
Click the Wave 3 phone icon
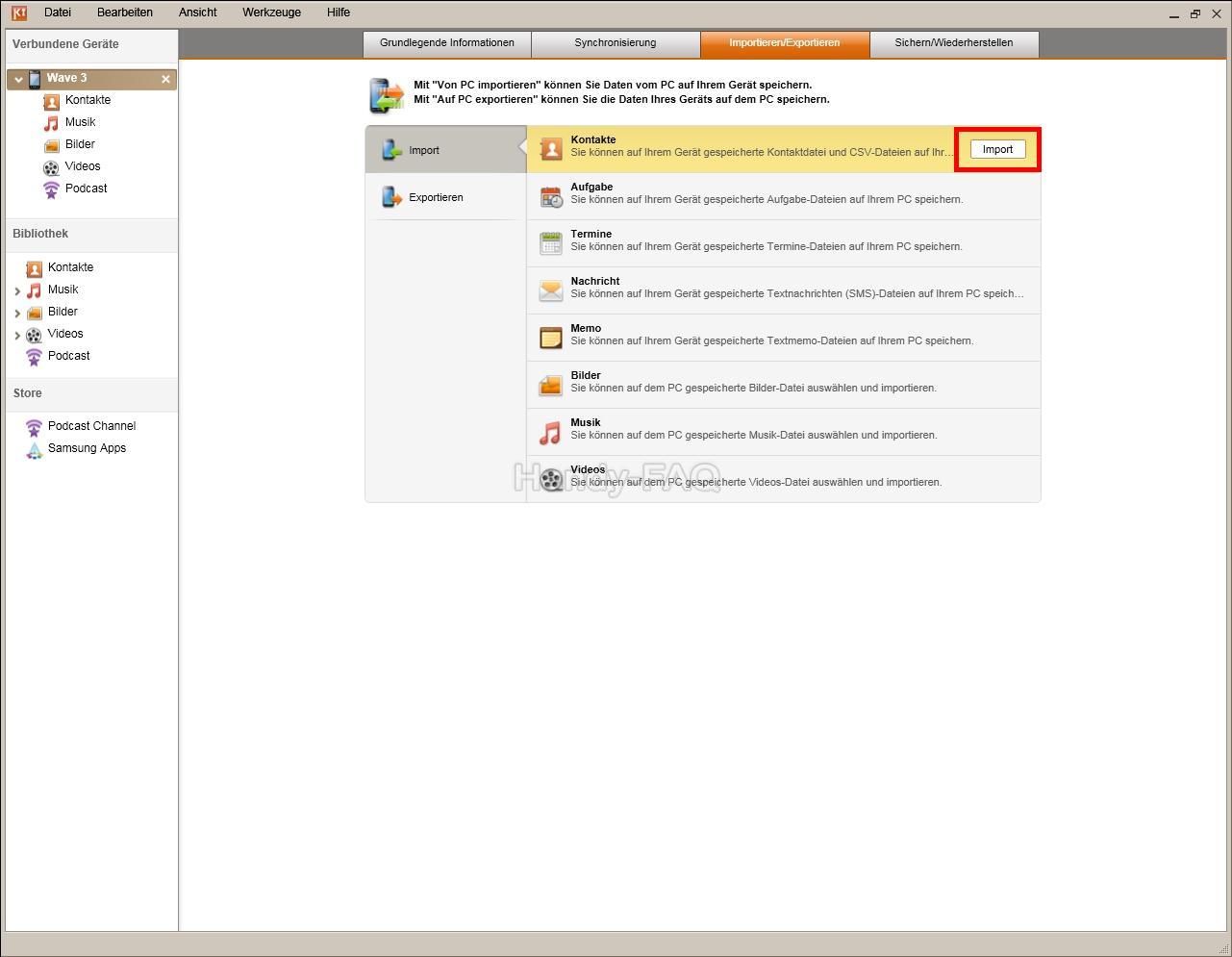35,79
